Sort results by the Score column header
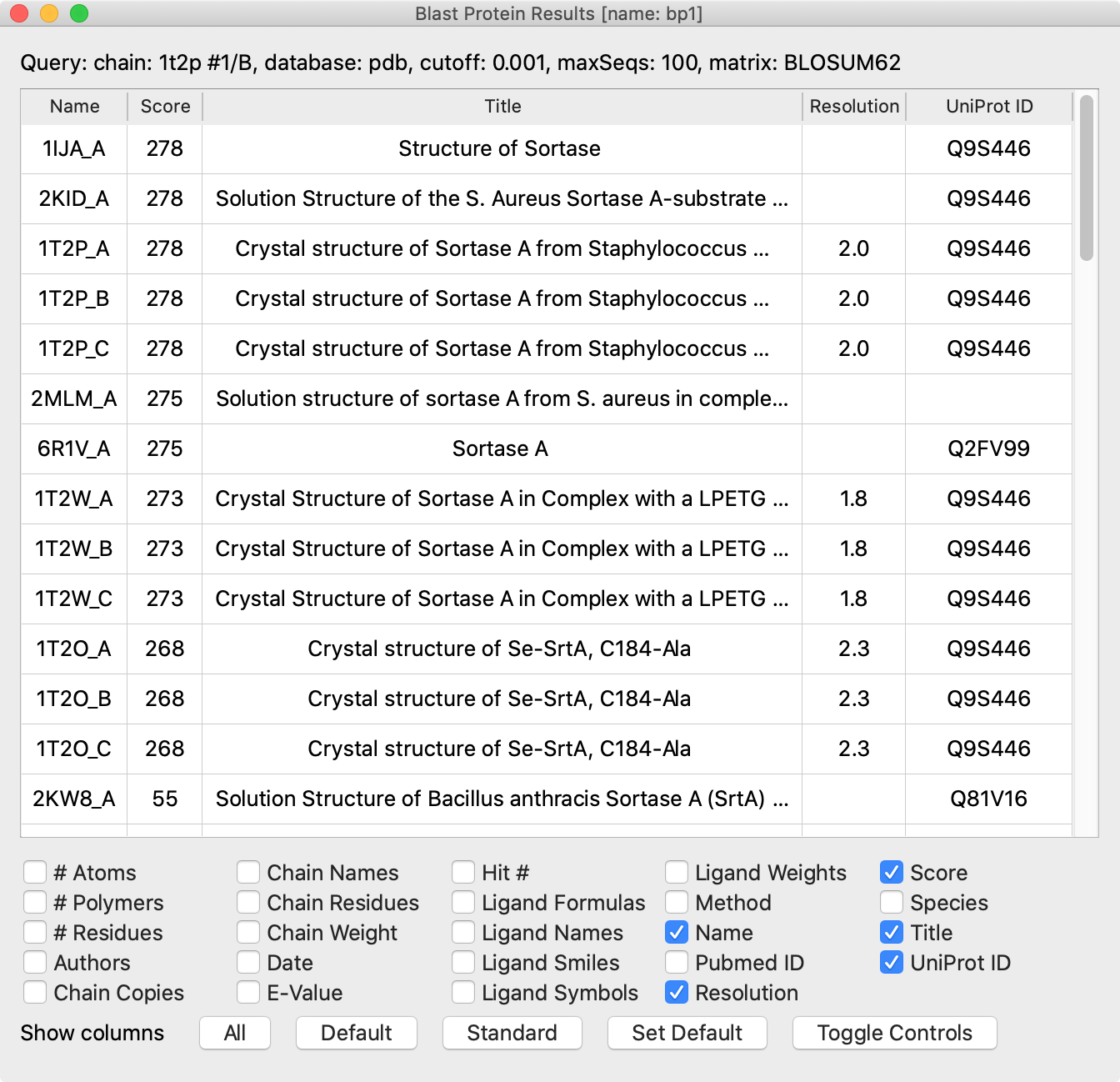1120x1082 pixels. (x=165, y=107)
